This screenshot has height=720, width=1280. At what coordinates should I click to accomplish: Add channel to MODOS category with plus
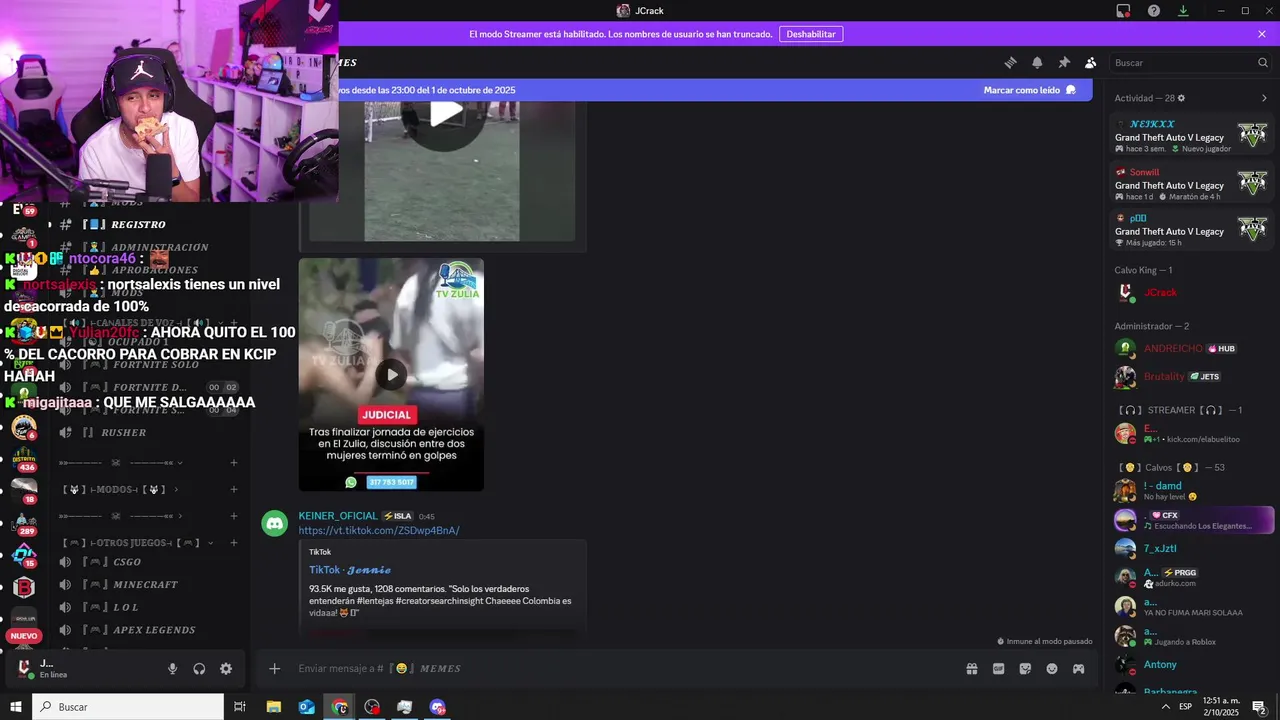click(233, 489)
